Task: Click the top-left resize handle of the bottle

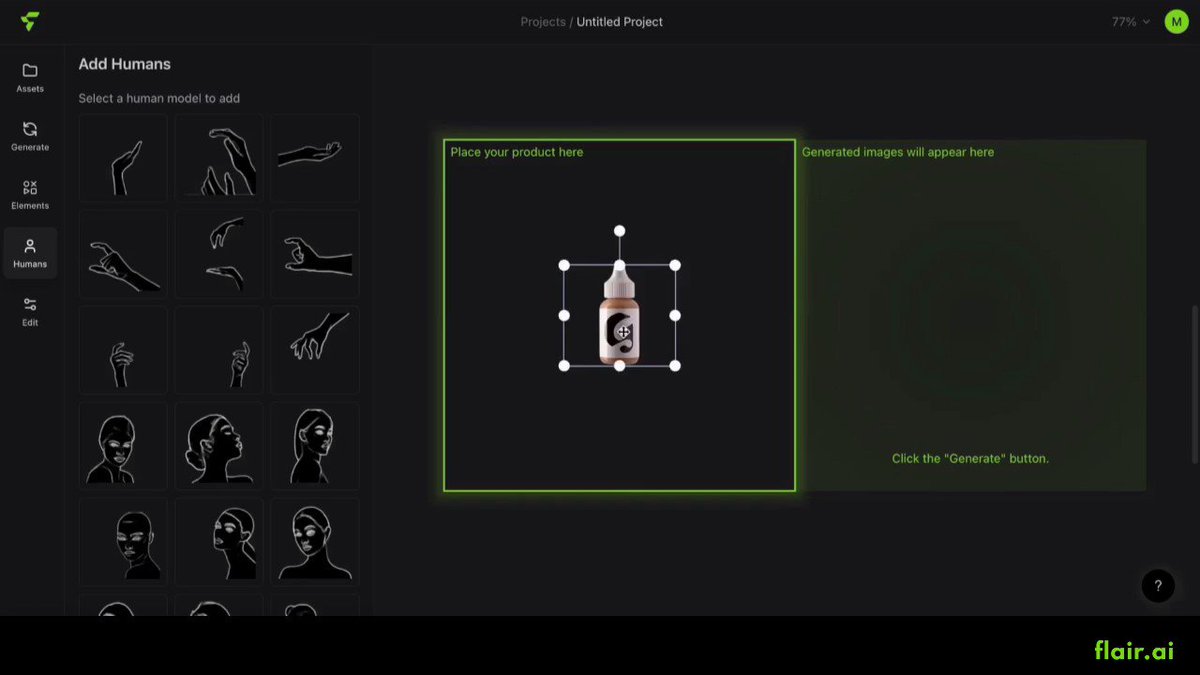Action: [564, 265]
